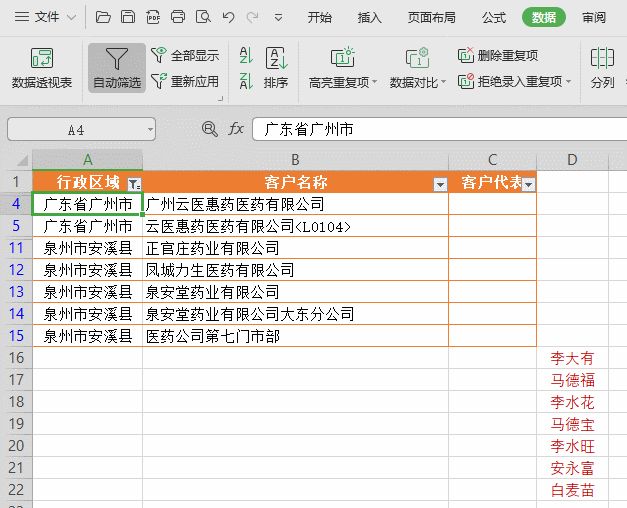Image resolution: width=627 pixels, height=508 pixels.
Task: Click the save icon in toolbar
Action: (128, 17)
